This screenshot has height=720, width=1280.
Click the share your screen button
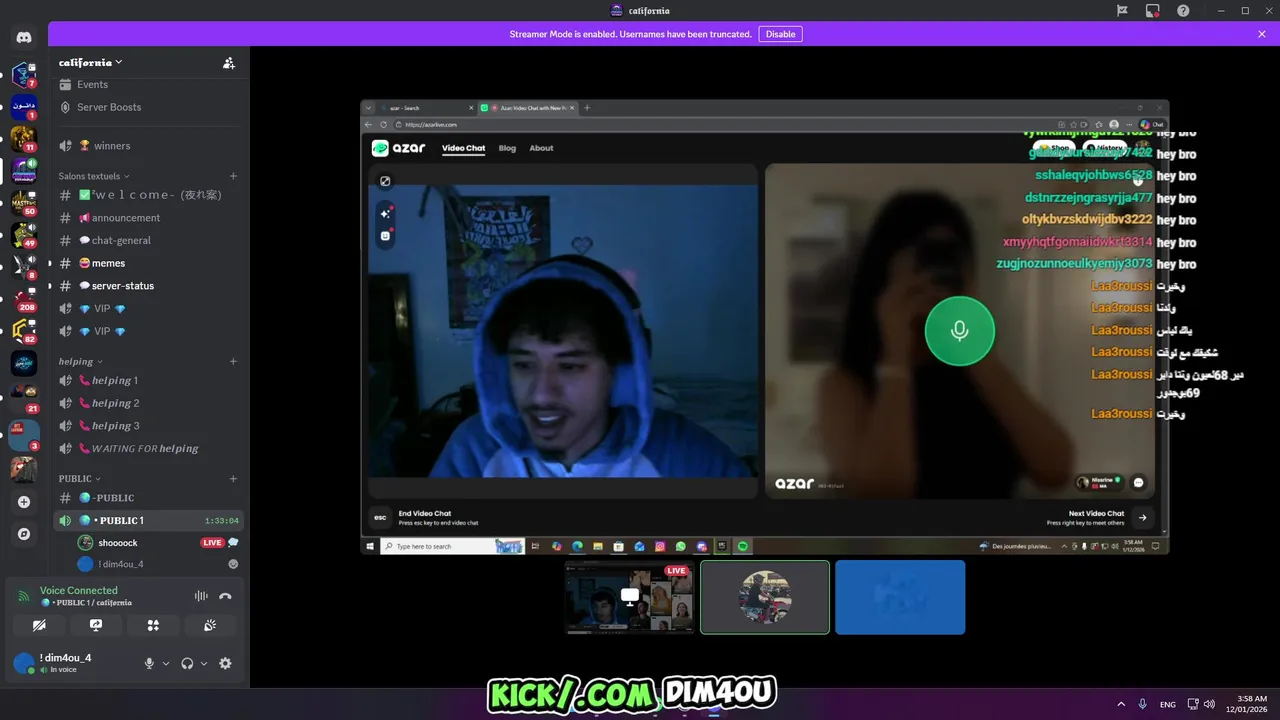pos(96,625)
